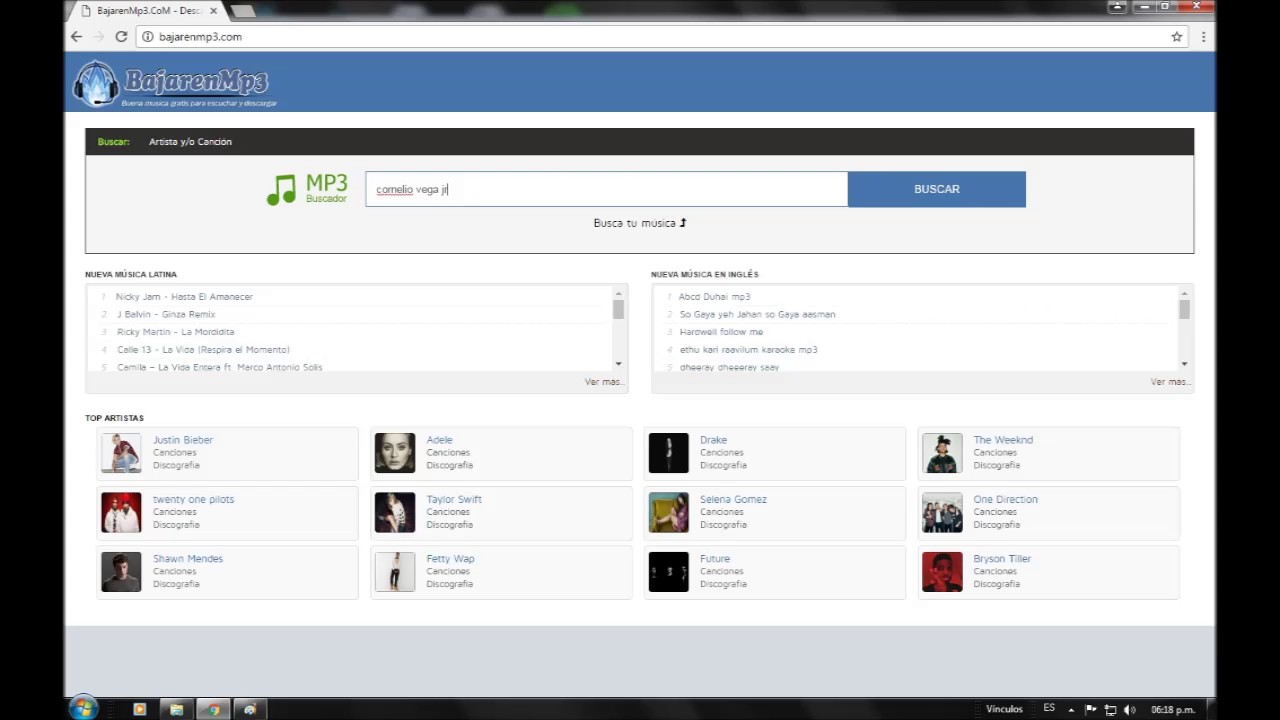Open Vínculos toolbar in taskbar

1004,709
